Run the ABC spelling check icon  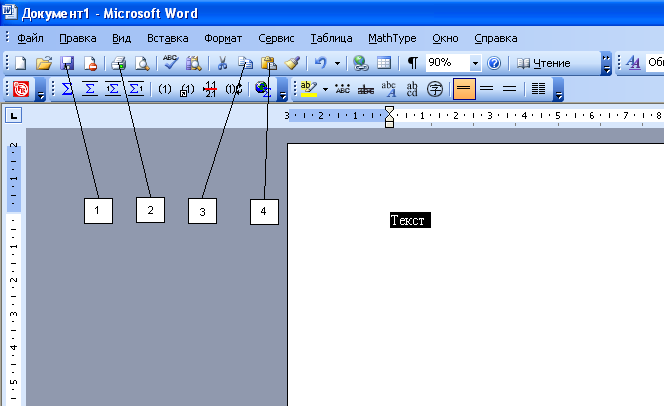click(x=170, y=63)
